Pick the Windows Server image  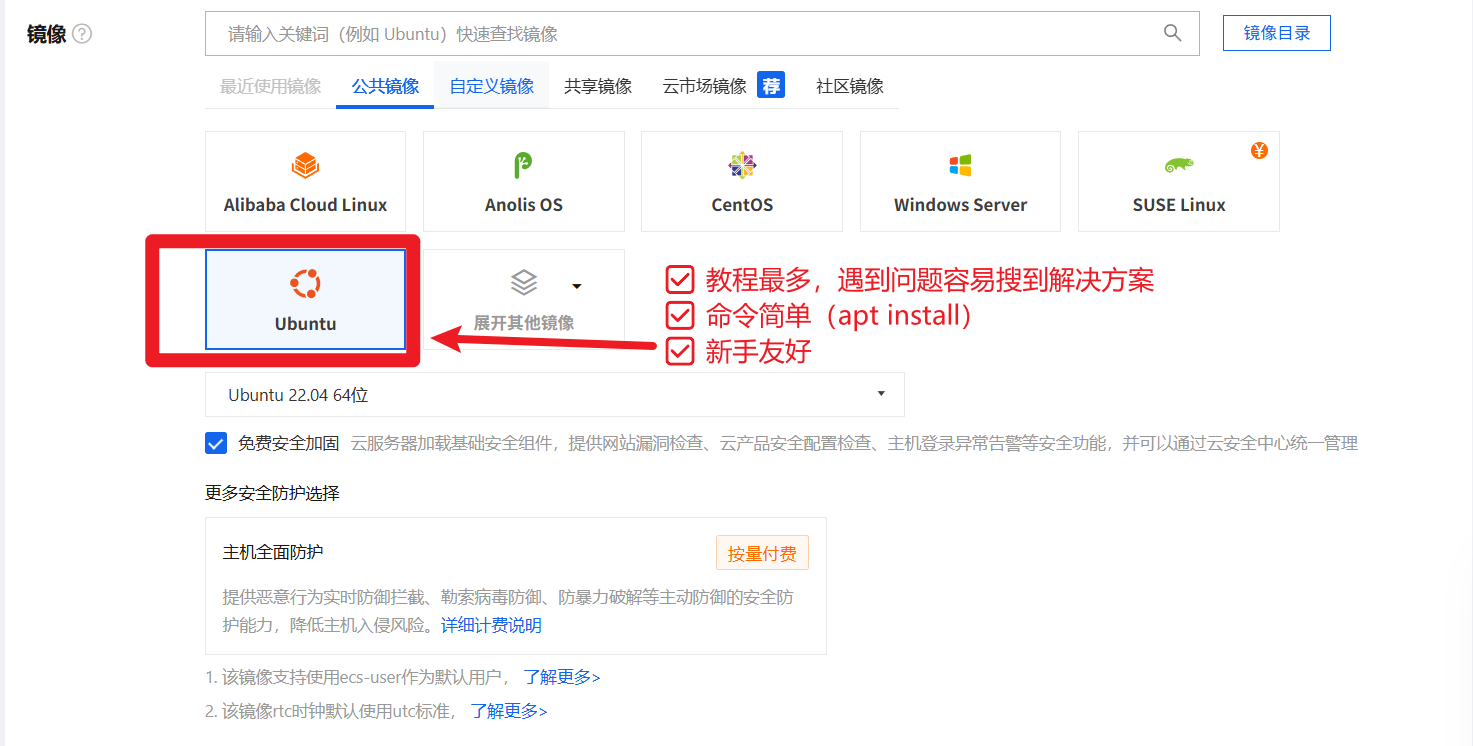point(959,181)
